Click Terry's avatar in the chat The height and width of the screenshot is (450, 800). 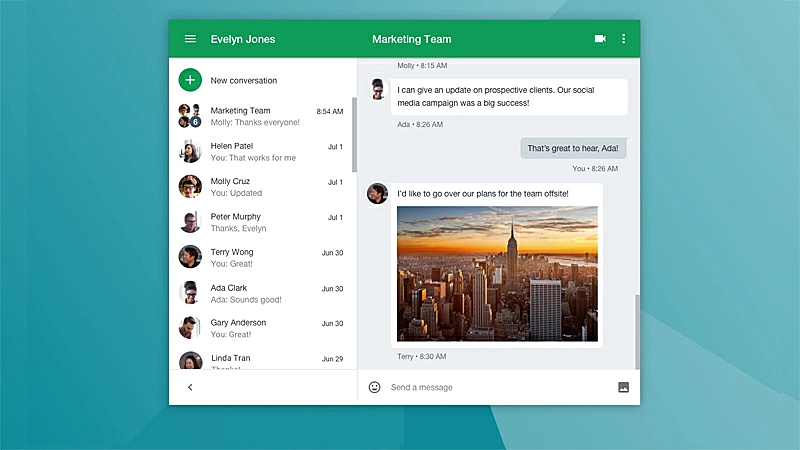coord(378,193)
